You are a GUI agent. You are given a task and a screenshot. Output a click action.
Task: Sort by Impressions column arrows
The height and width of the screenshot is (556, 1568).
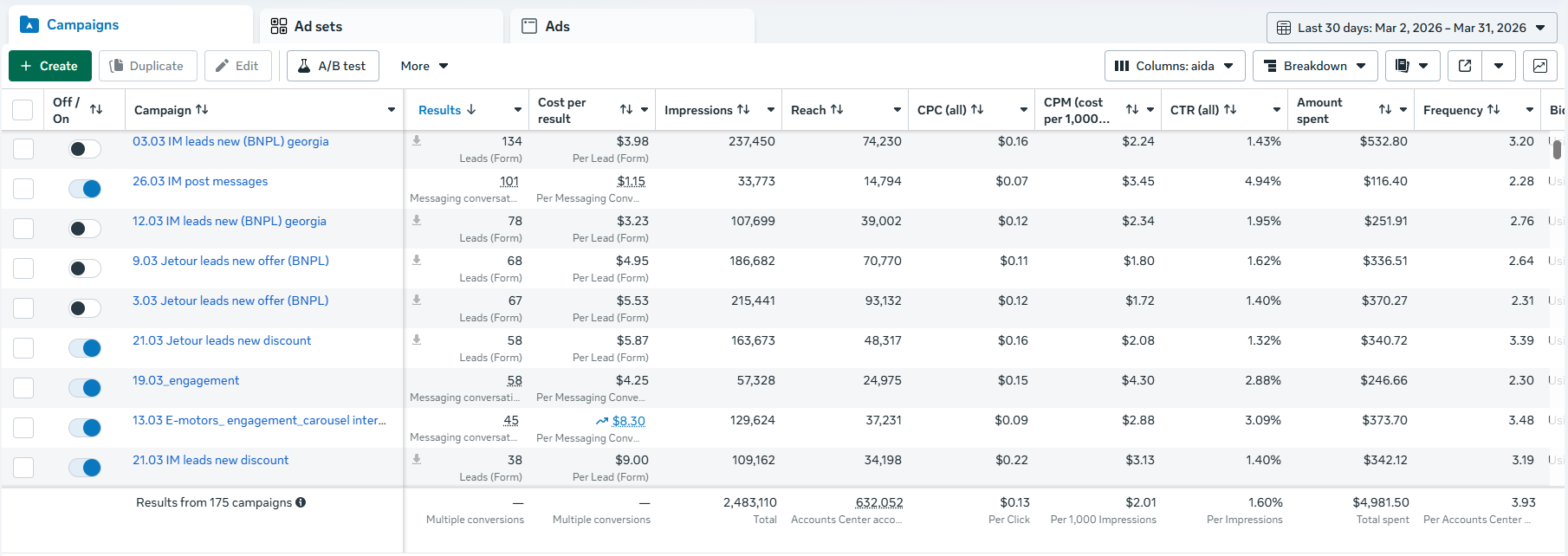point(743,110)
